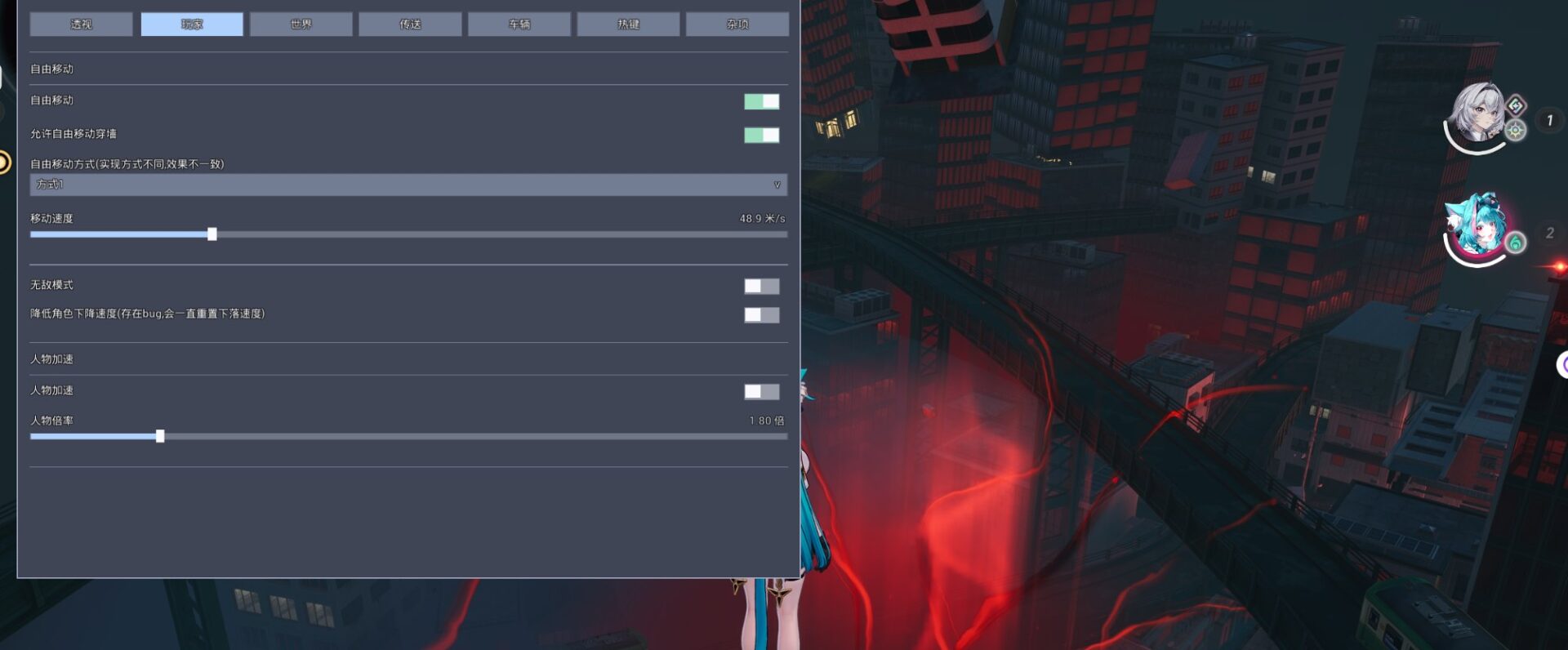This screenshot has height=650, width=1568.
Task: Enable the 人物加速 toggle
Action: (x=761, y=391)
